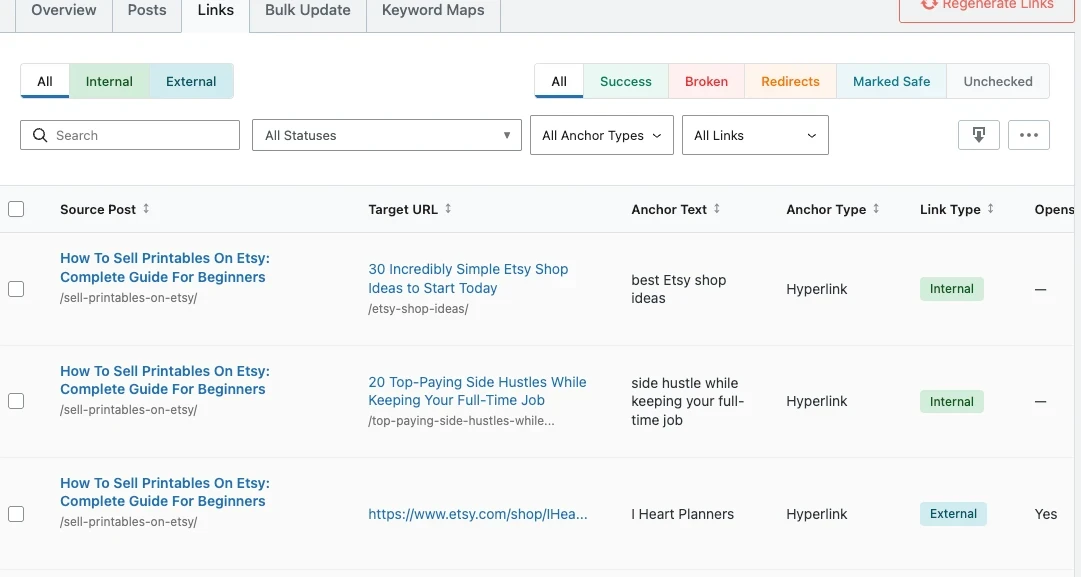The image size is (1081, 577).
Task: Expand the All Anchor Types dropdown
Action: 601,135
